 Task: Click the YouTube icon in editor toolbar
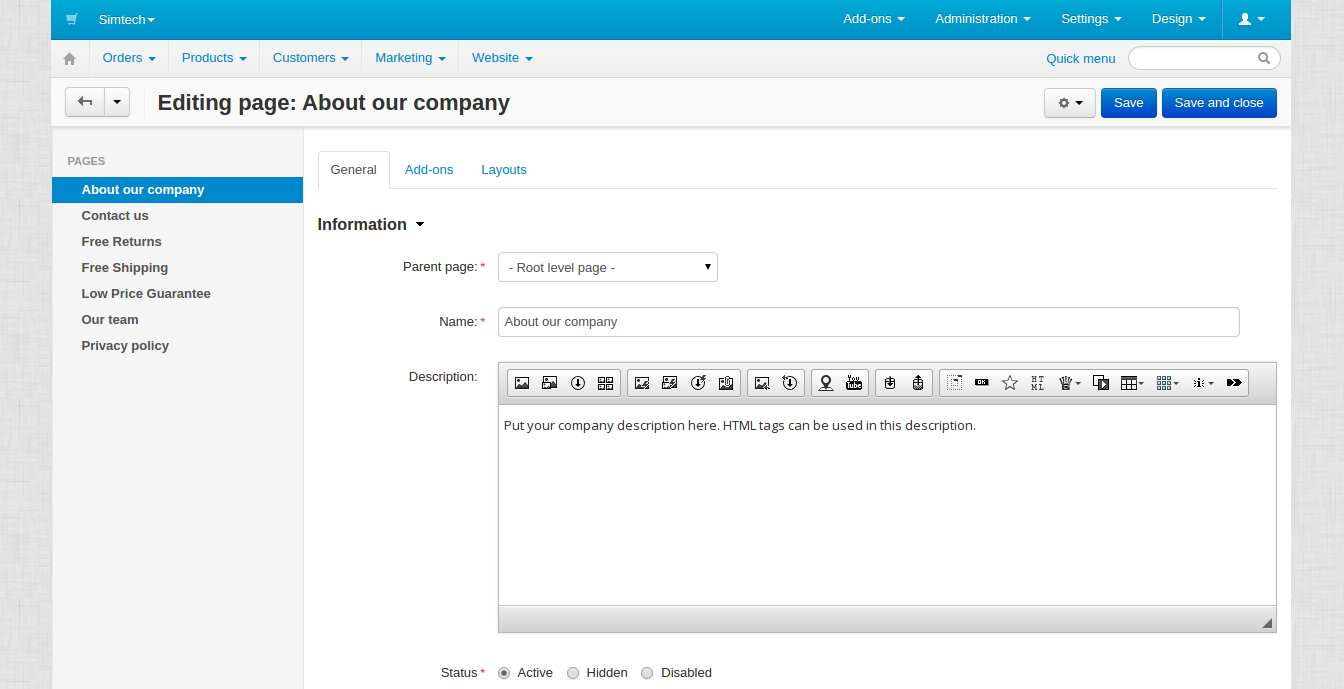[x=854, y=383]
